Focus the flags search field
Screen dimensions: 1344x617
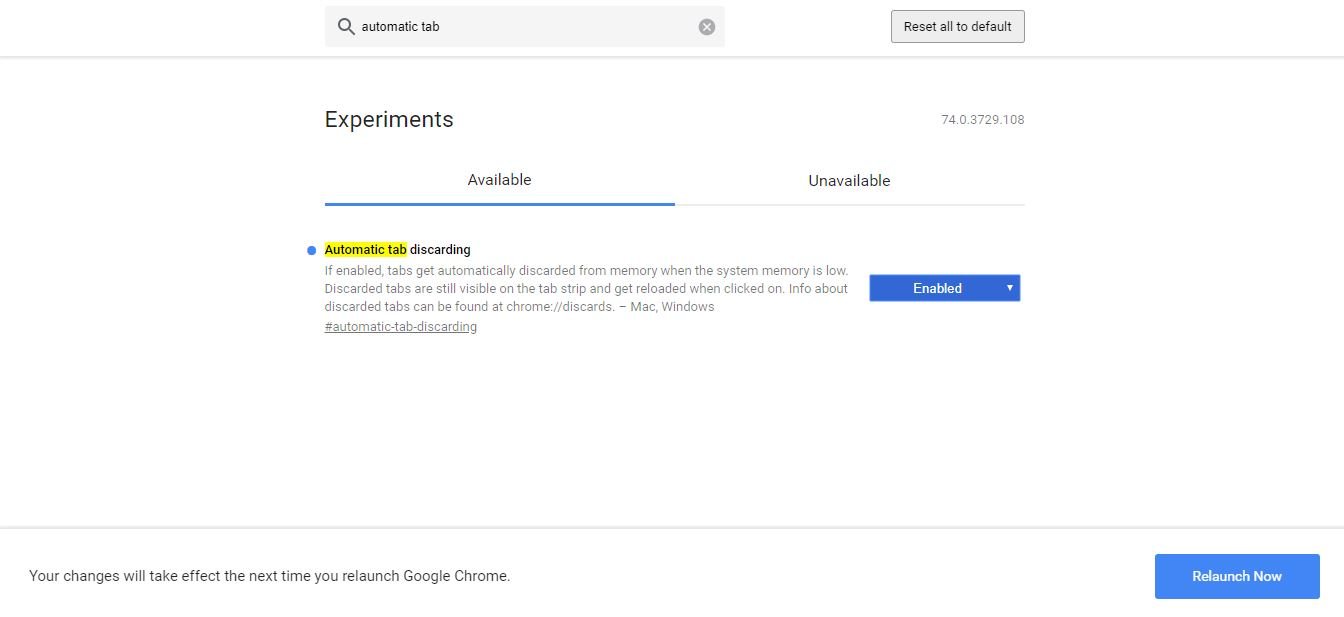525,27
